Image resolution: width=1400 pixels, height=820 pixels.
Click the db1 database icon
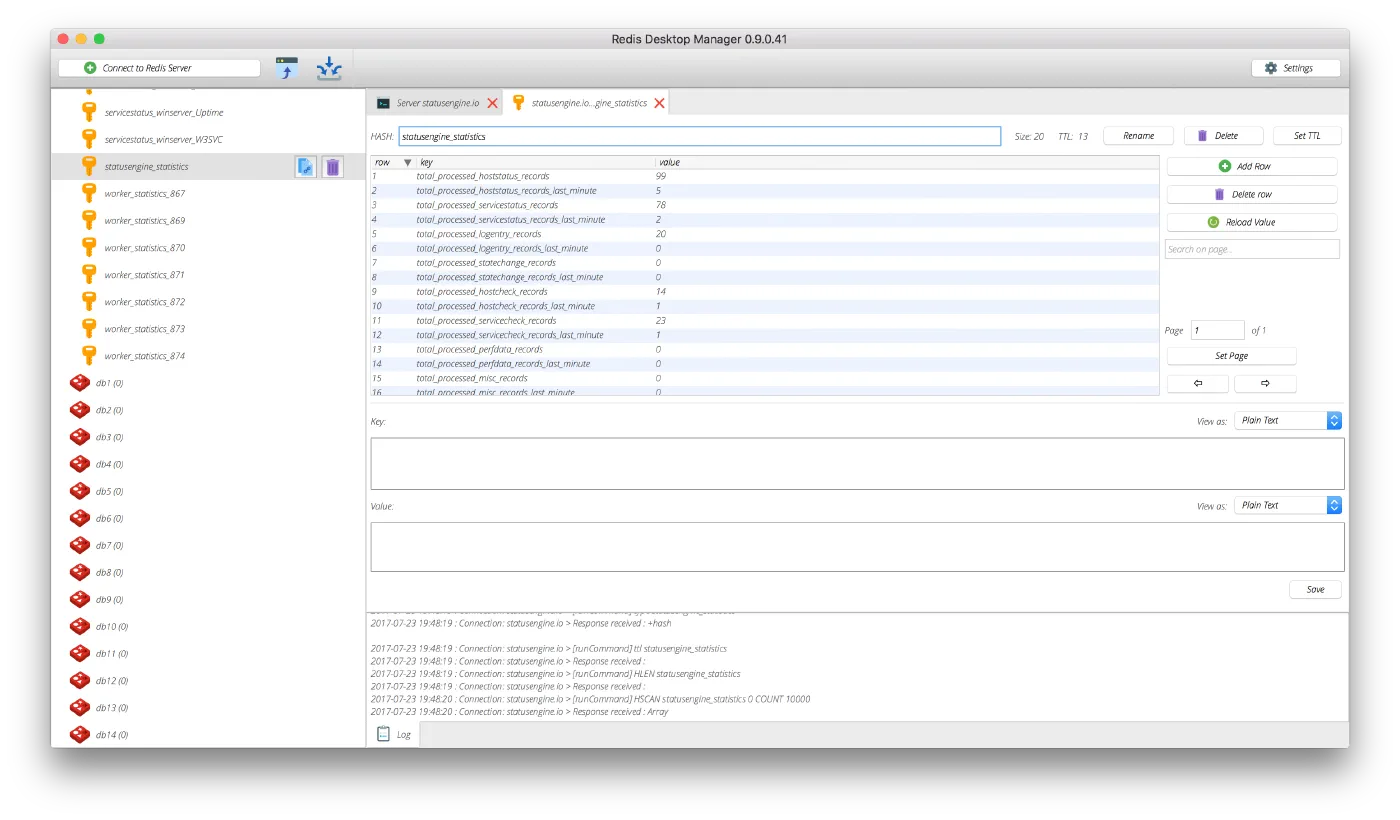pos(79,382)
